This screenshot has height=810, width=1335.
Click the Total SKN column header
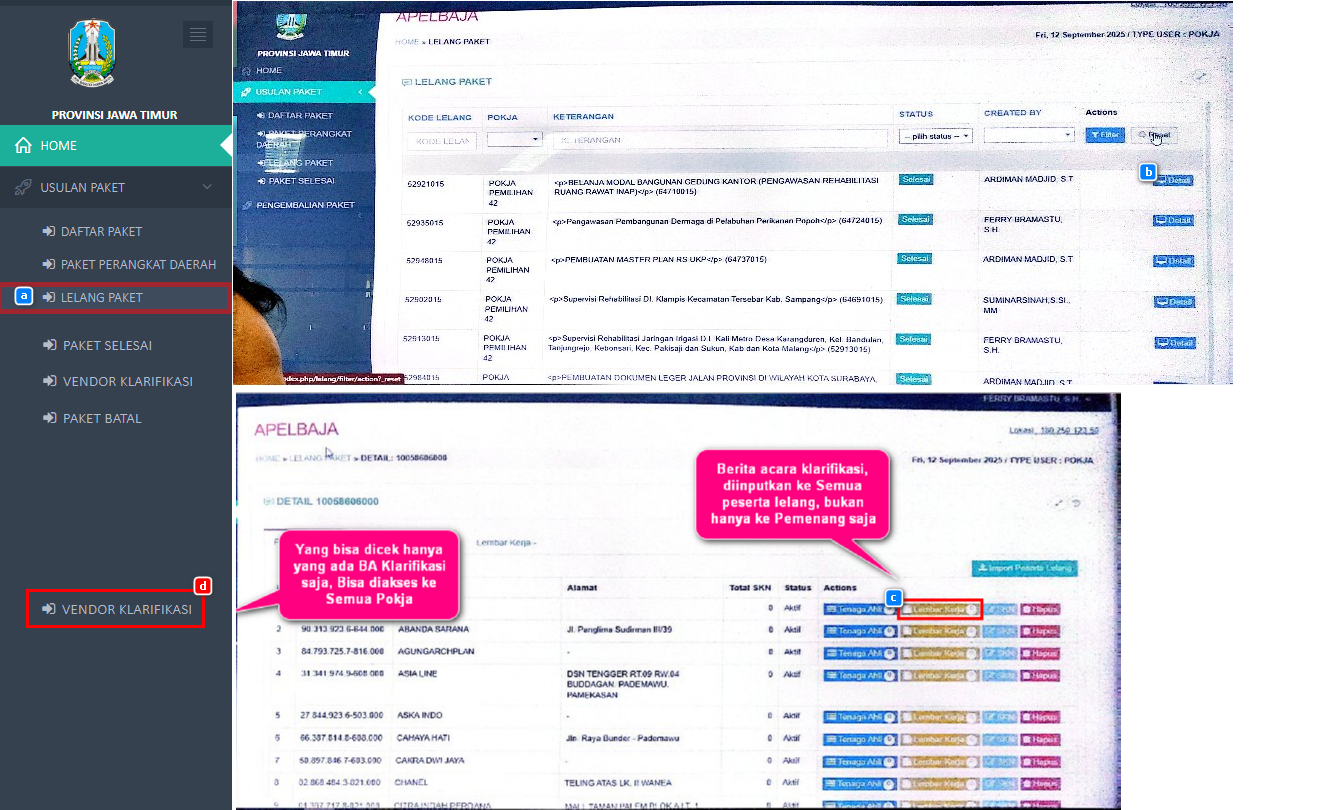(752, 587)
